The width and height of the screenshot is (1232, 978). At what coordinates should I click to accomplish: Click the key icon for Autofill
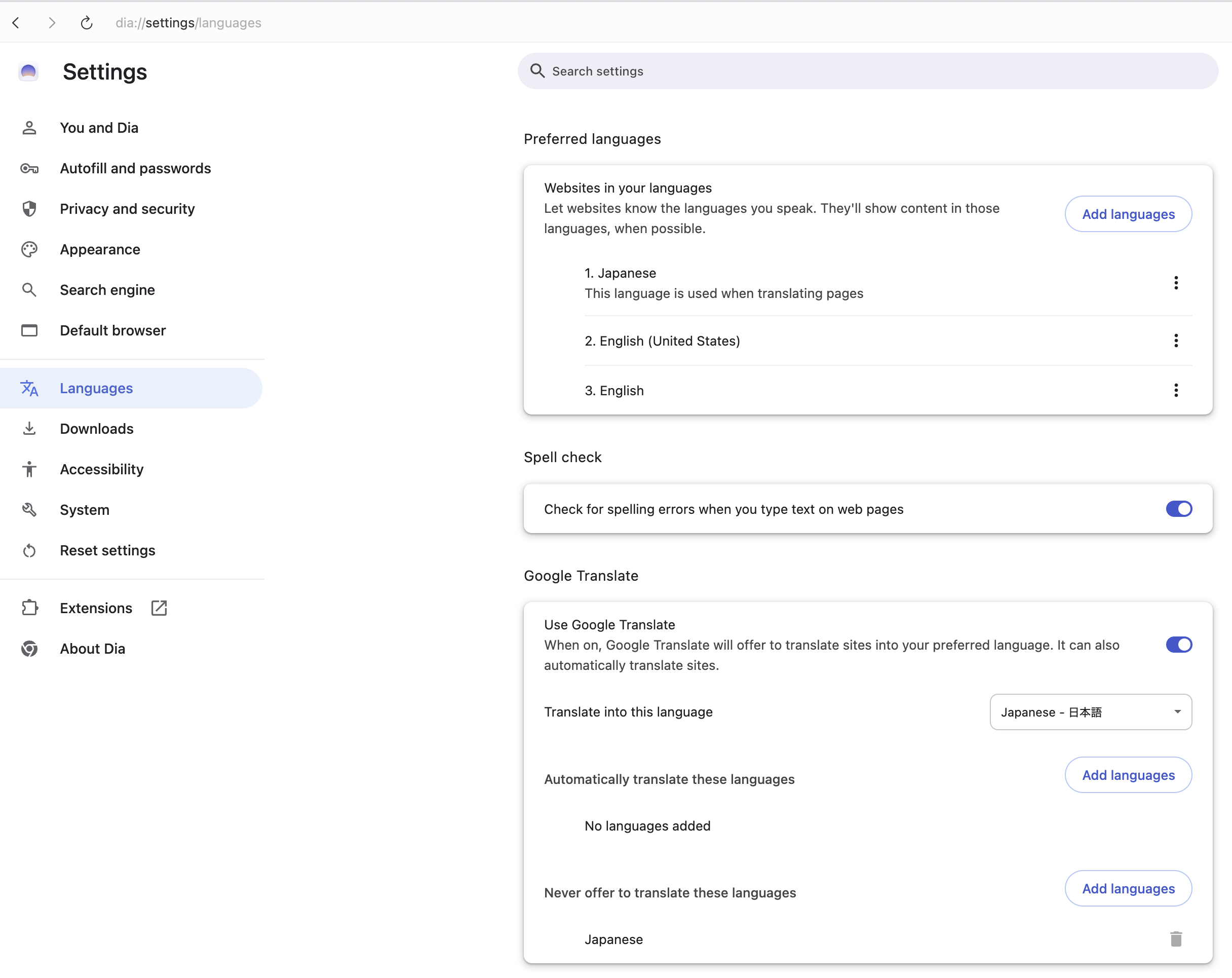click(x=29, y=168)
